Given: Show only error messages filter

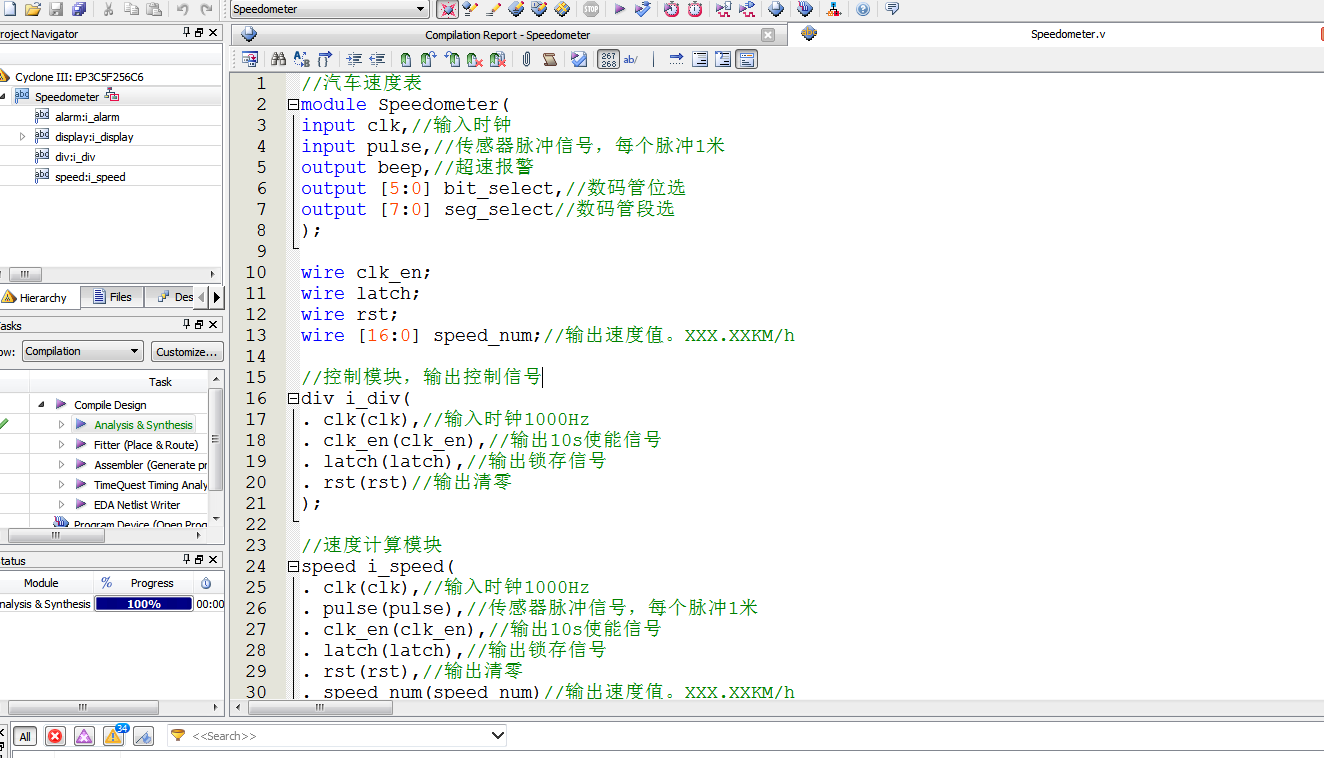Looking at the screenshot, I should click(x=55, y=736).
